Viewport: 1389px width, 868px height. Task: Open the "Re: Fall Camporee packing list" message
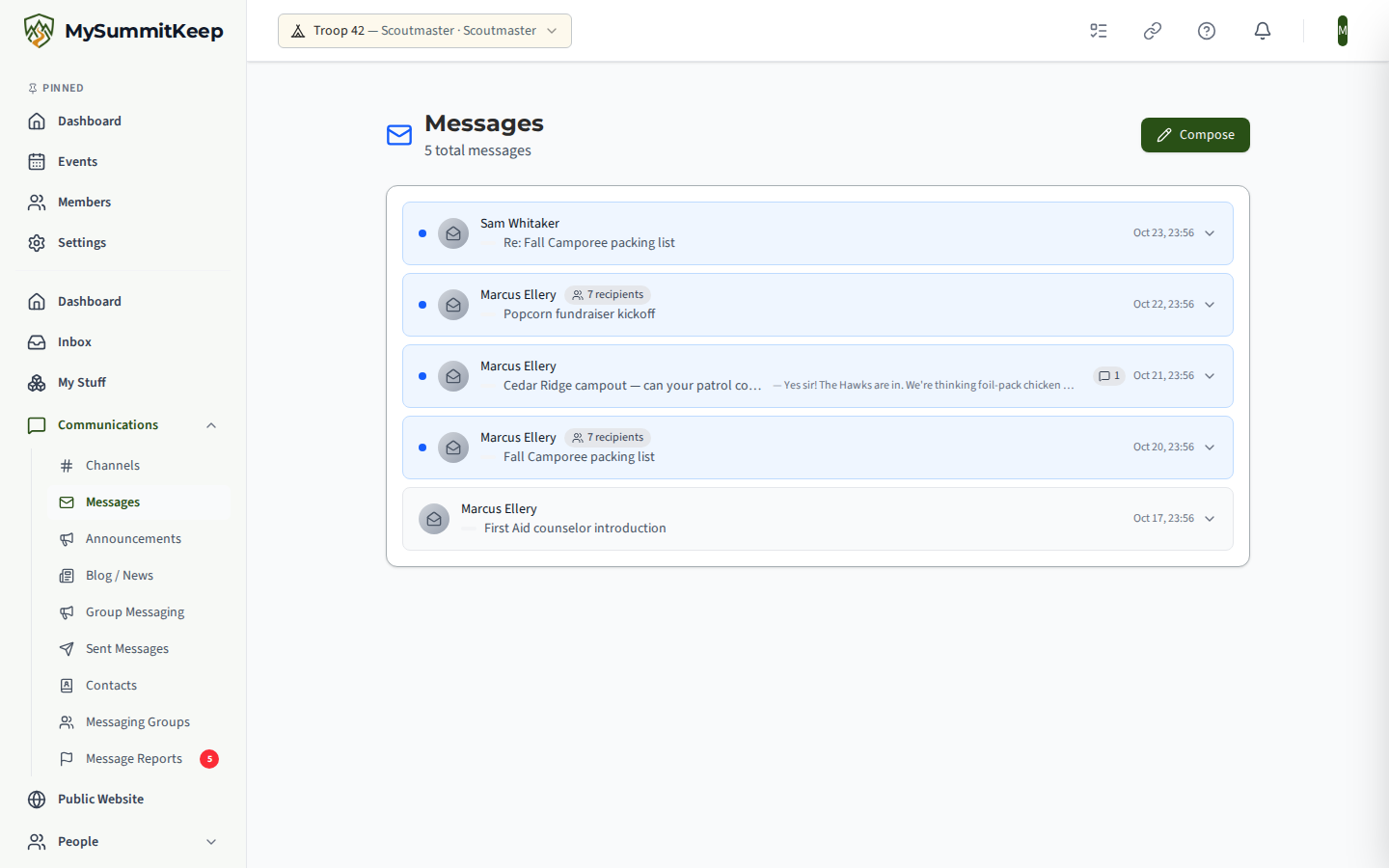pos(818,233)
